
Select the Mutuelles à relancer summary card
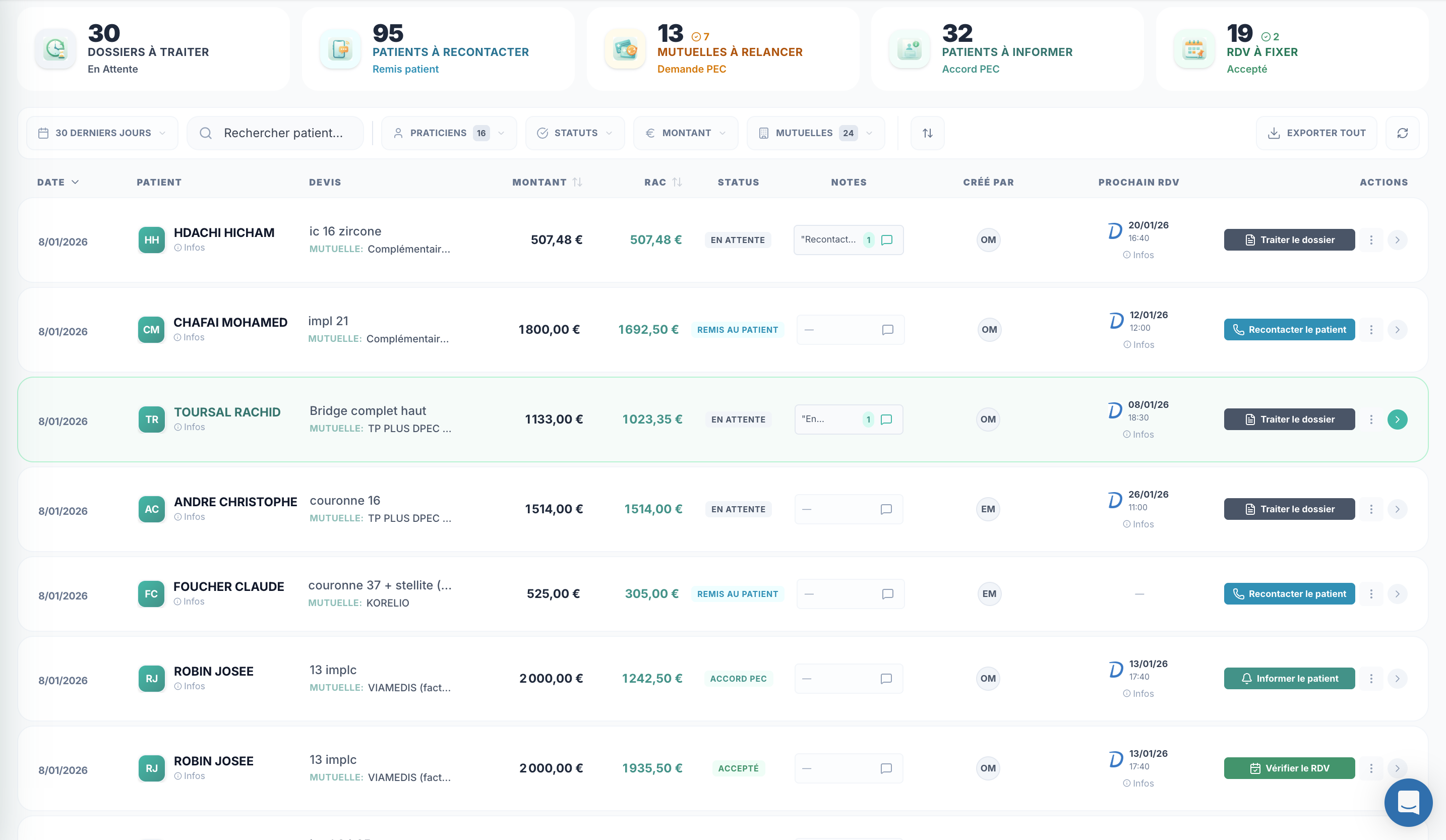(723, 49)
